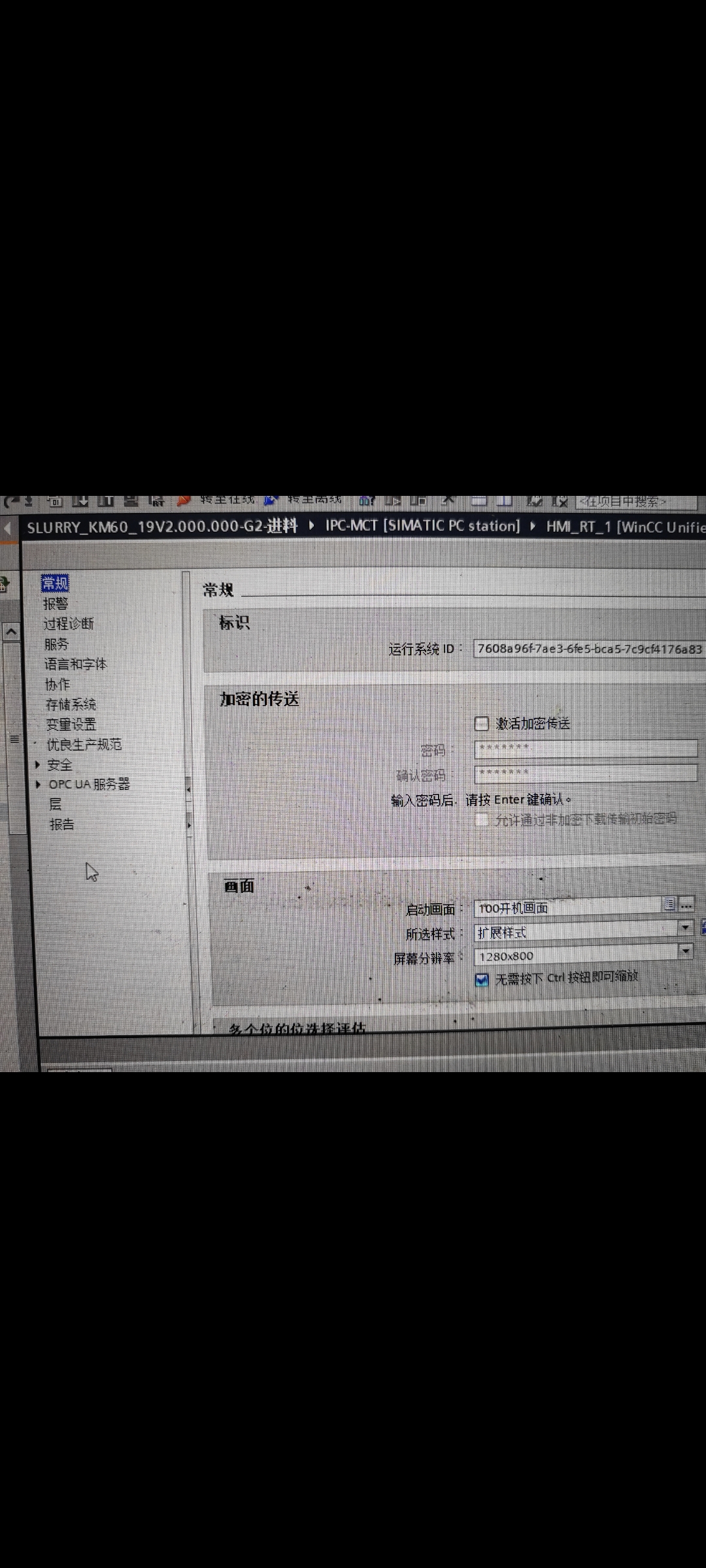Viewport: 706px width, 1568px height.
Task: Click the 运行系统 ID text field
Action: pyautogui.click(x=588, y=649)
